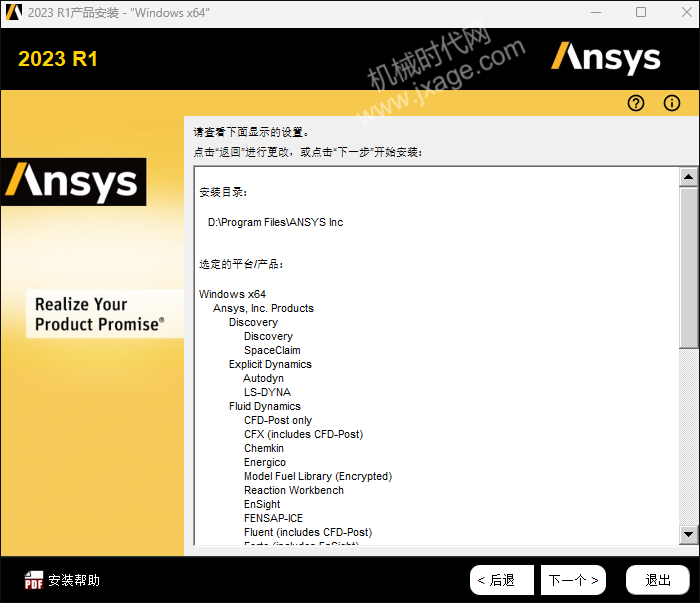700x603 pixels.
Task: Select the Explicit Dynamics entry
Action: [x=270, y=364]
